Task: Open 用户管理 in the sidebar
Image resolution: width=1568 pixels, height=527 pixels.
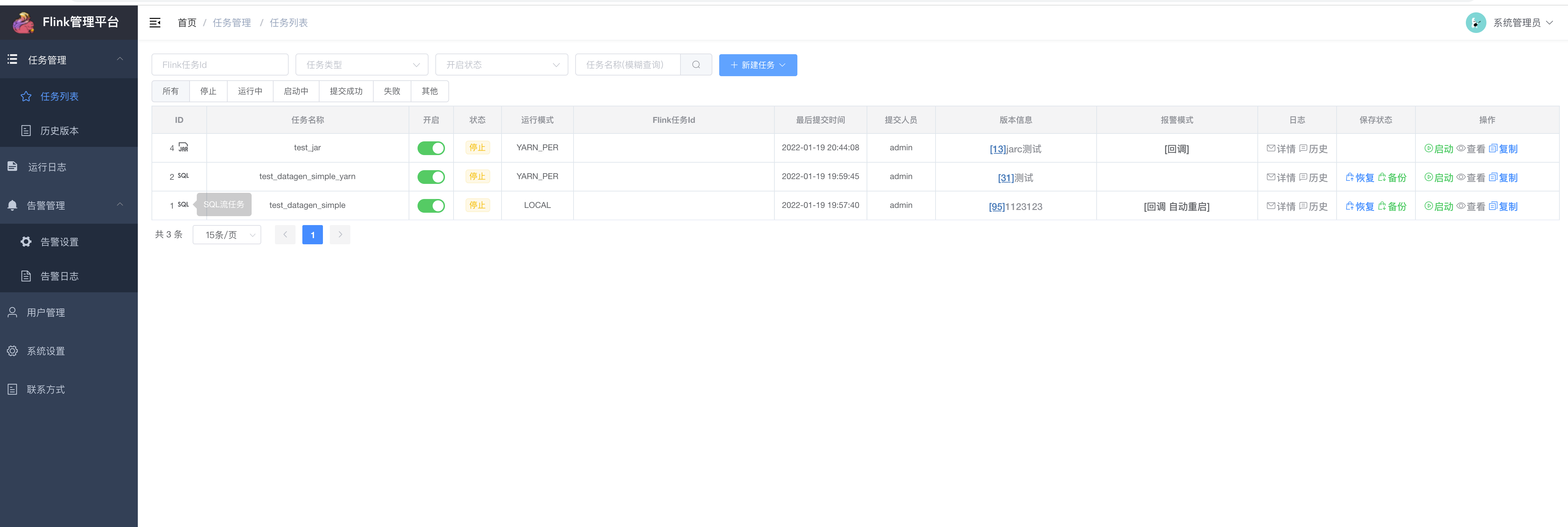Action: click(x=69, y=312)
